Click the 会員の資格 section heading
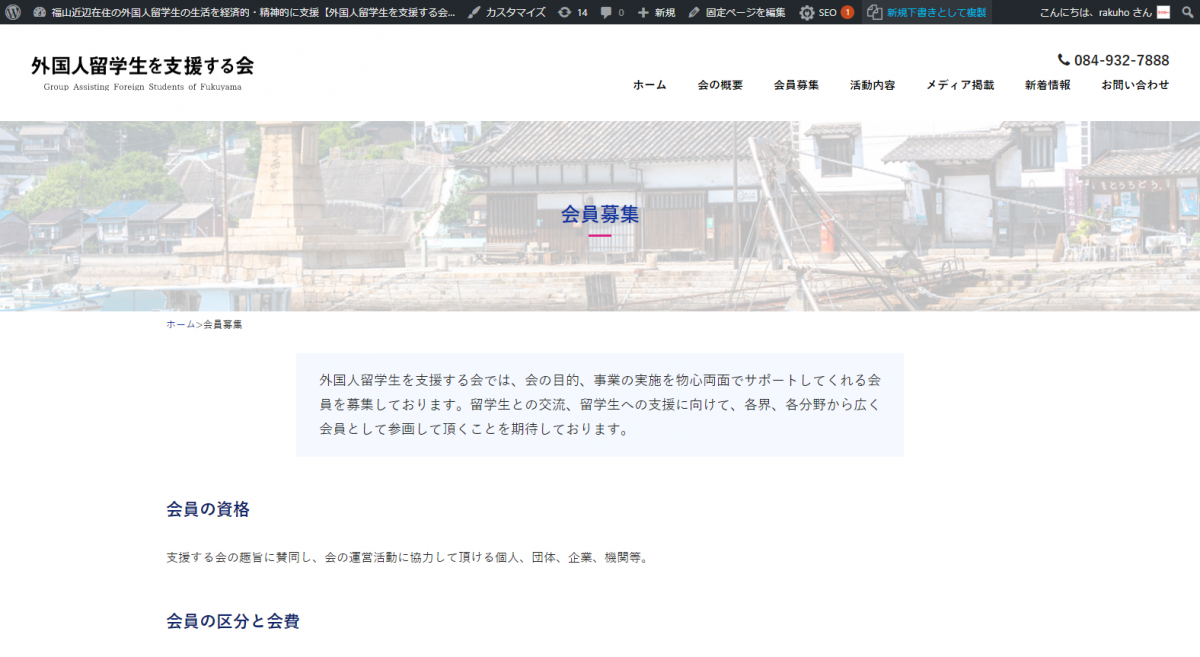 click(208, 509)
